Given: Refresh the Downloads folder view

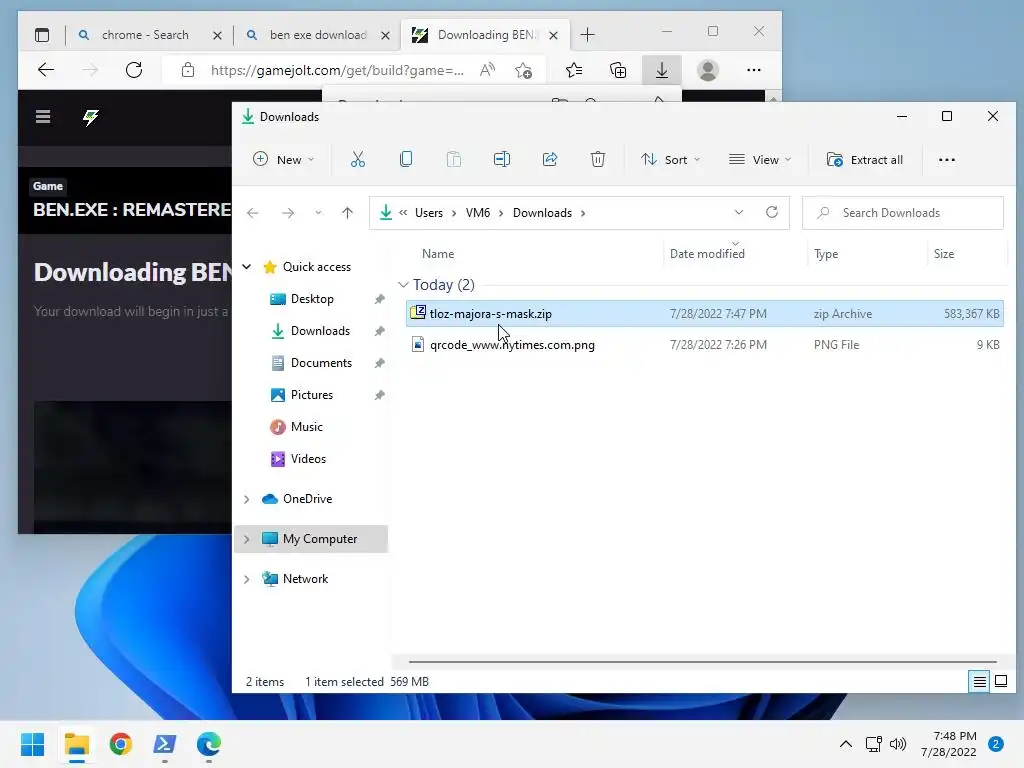Looking at the screenshot, I should pyautogui.click(x=771, y=212).
